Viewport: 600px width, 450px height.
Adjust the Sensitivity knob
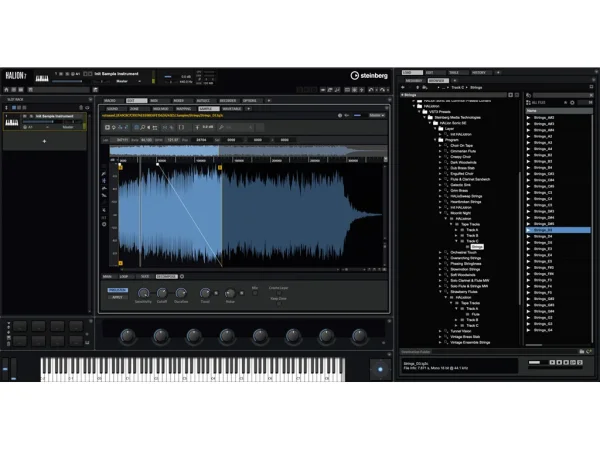(x=143, y=293)
